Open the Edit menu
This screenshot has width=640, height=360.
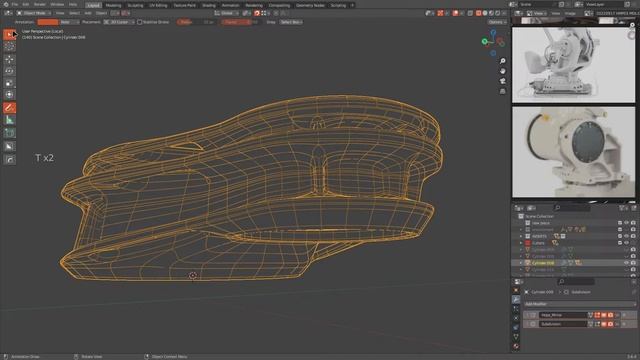(x=26, y=4)
